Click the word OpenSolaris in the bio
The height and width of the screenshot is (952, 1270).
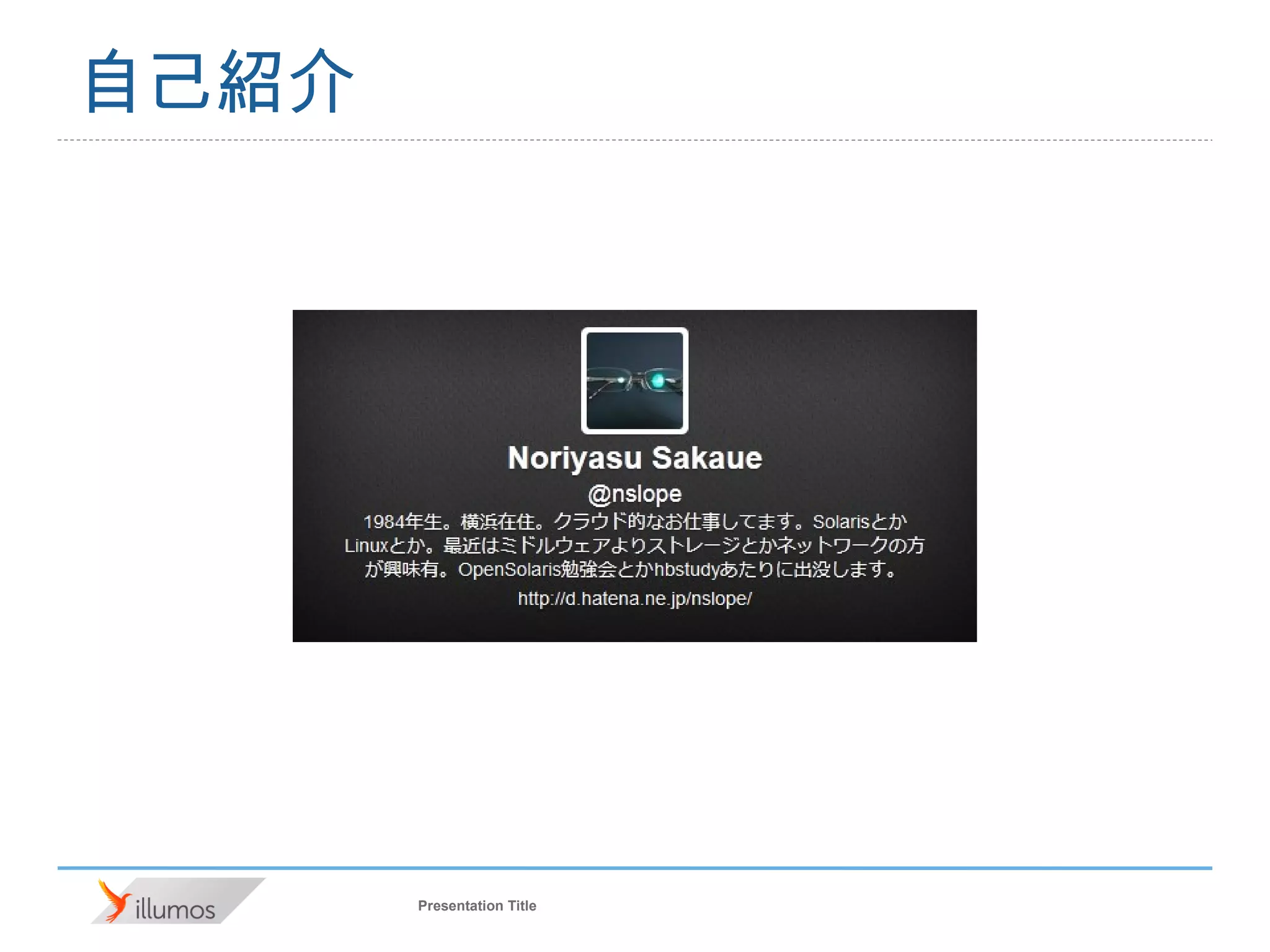[508, 570]
